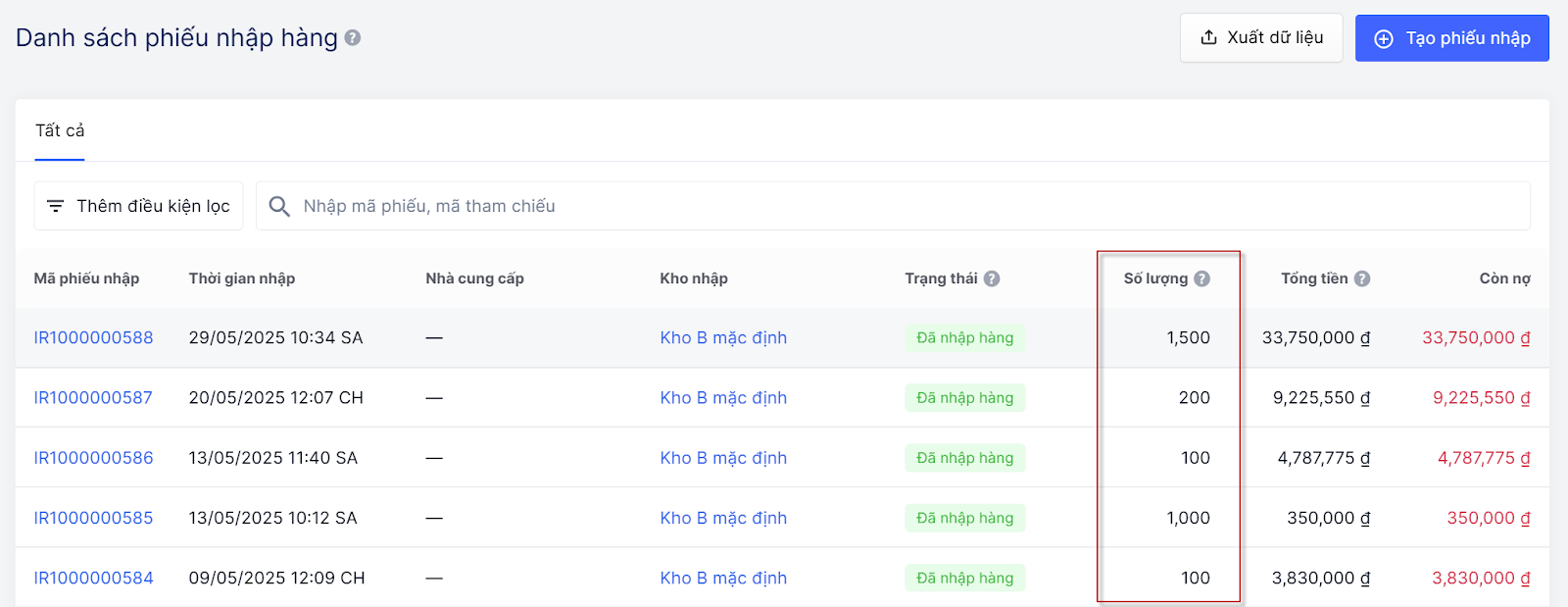Click Danh sách phiếu nhập hàng title
The height and width of the screenshot is (607, 1568).
pos(176,38)
